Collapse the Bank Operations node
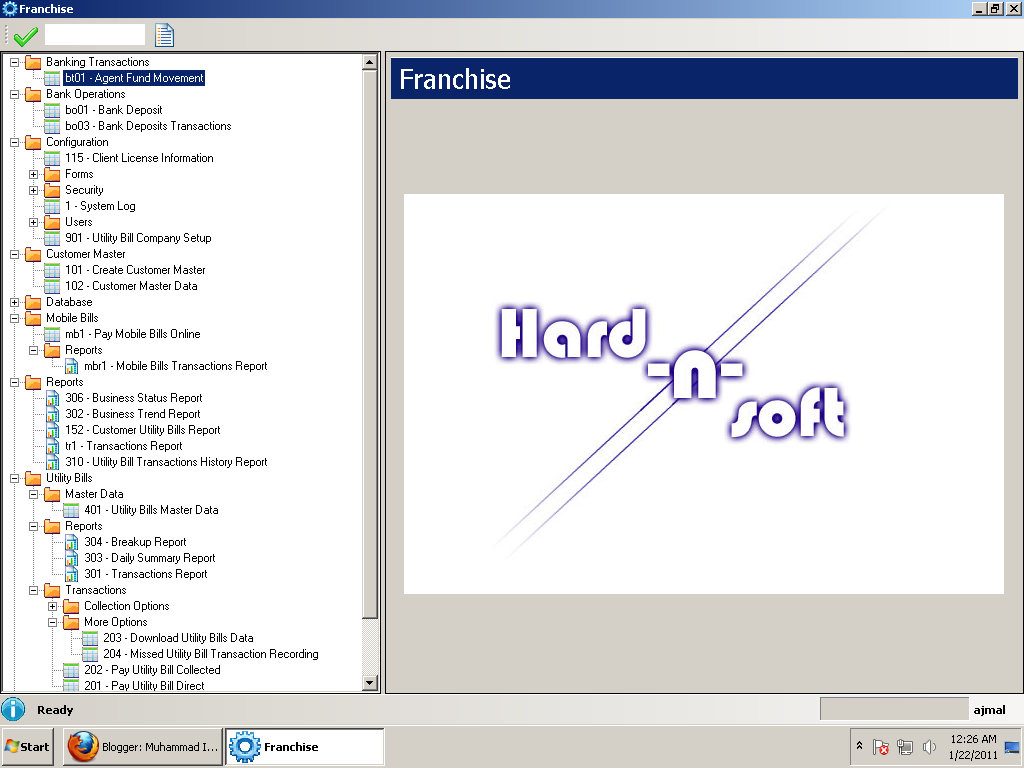Image resolution: width=1024 pixels, height=768 pixels. click(x=14, y=94)
